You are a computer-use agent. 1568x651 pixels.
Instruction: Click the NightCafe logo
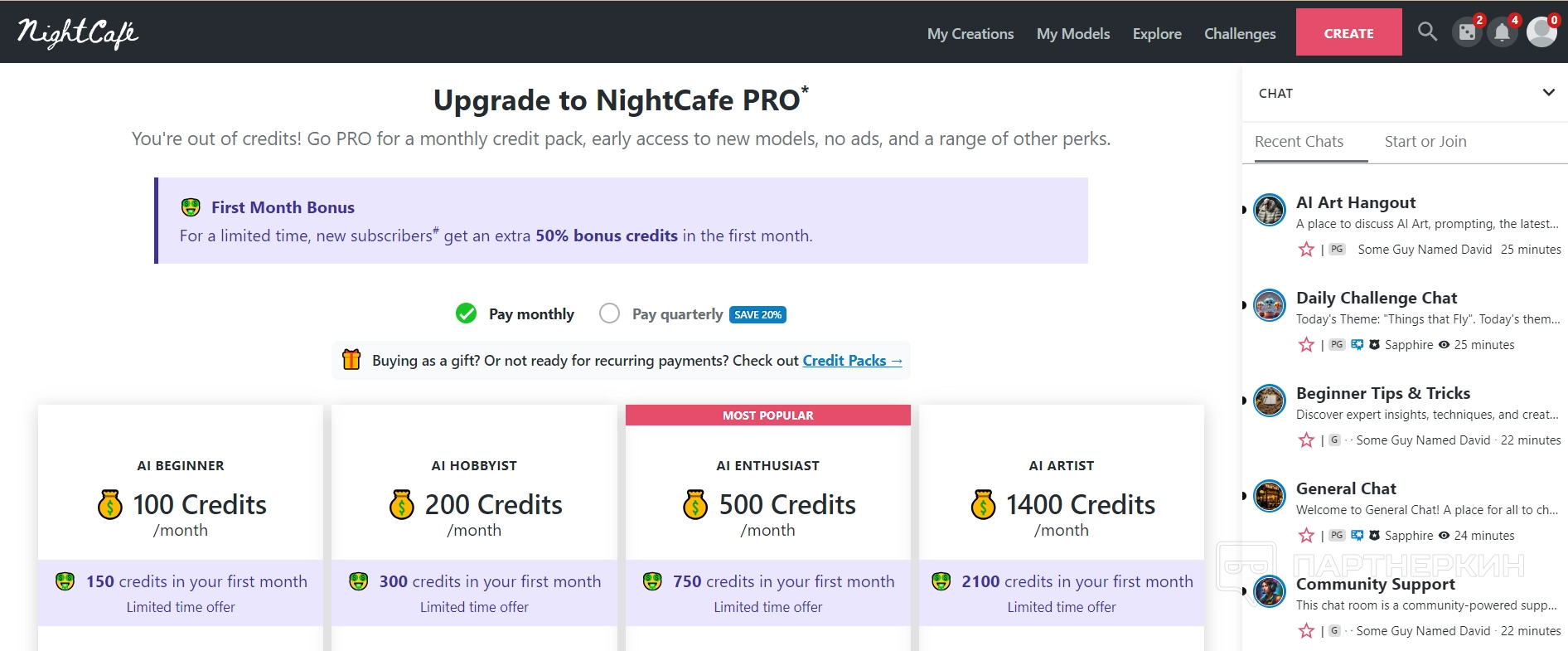point(78,32)
